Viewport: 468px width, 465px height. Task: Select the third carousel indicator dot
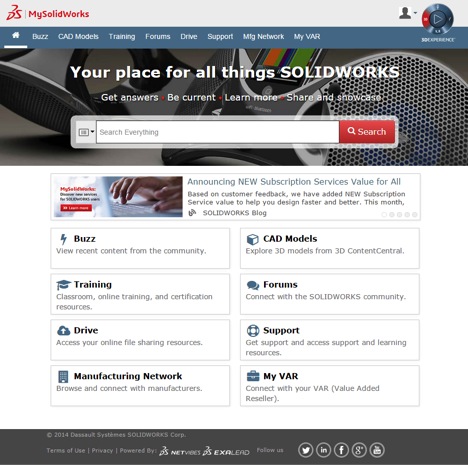399,215
